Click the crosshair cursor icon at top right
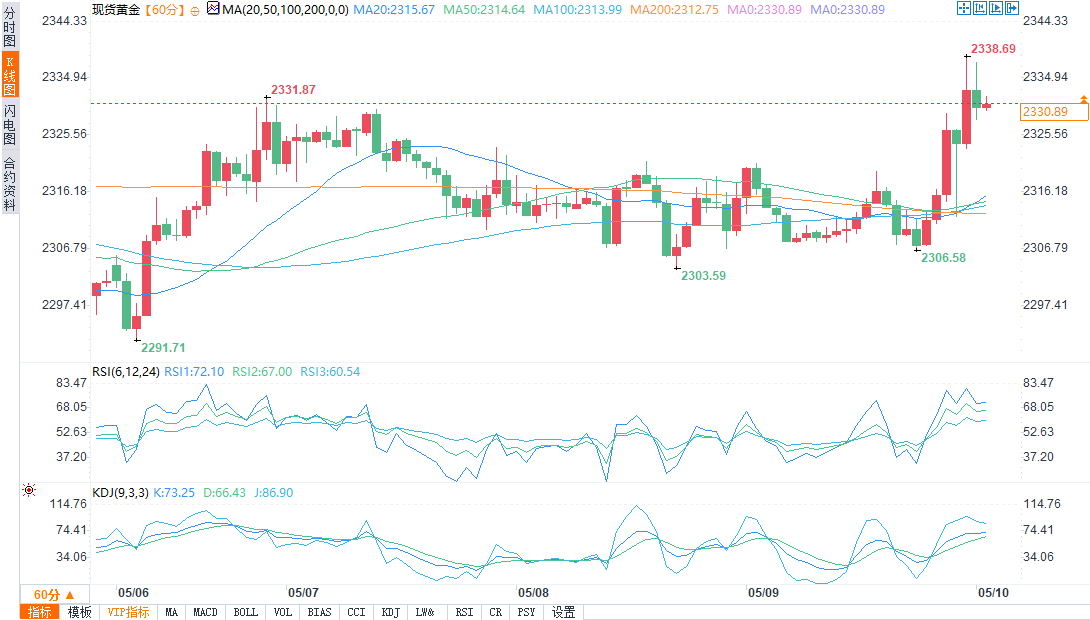Screen dimensions: 1090x620 [963, 8]
